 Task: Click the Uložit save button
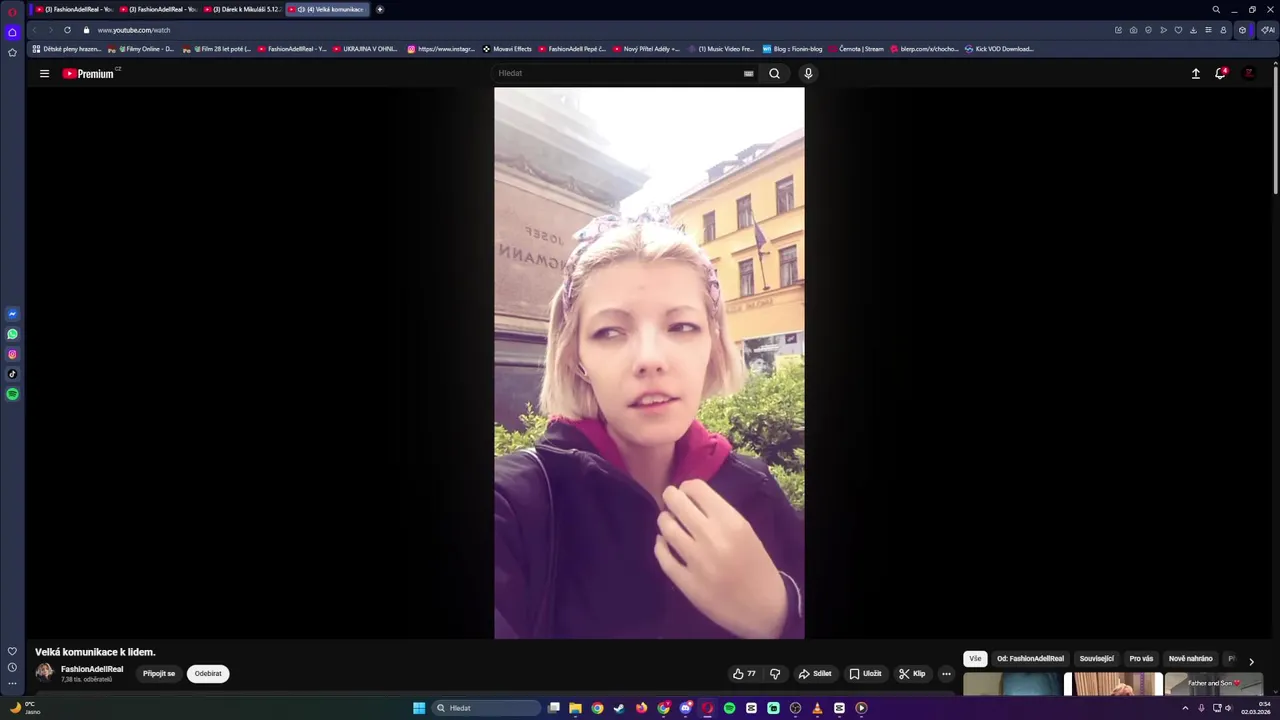[865, 674]
